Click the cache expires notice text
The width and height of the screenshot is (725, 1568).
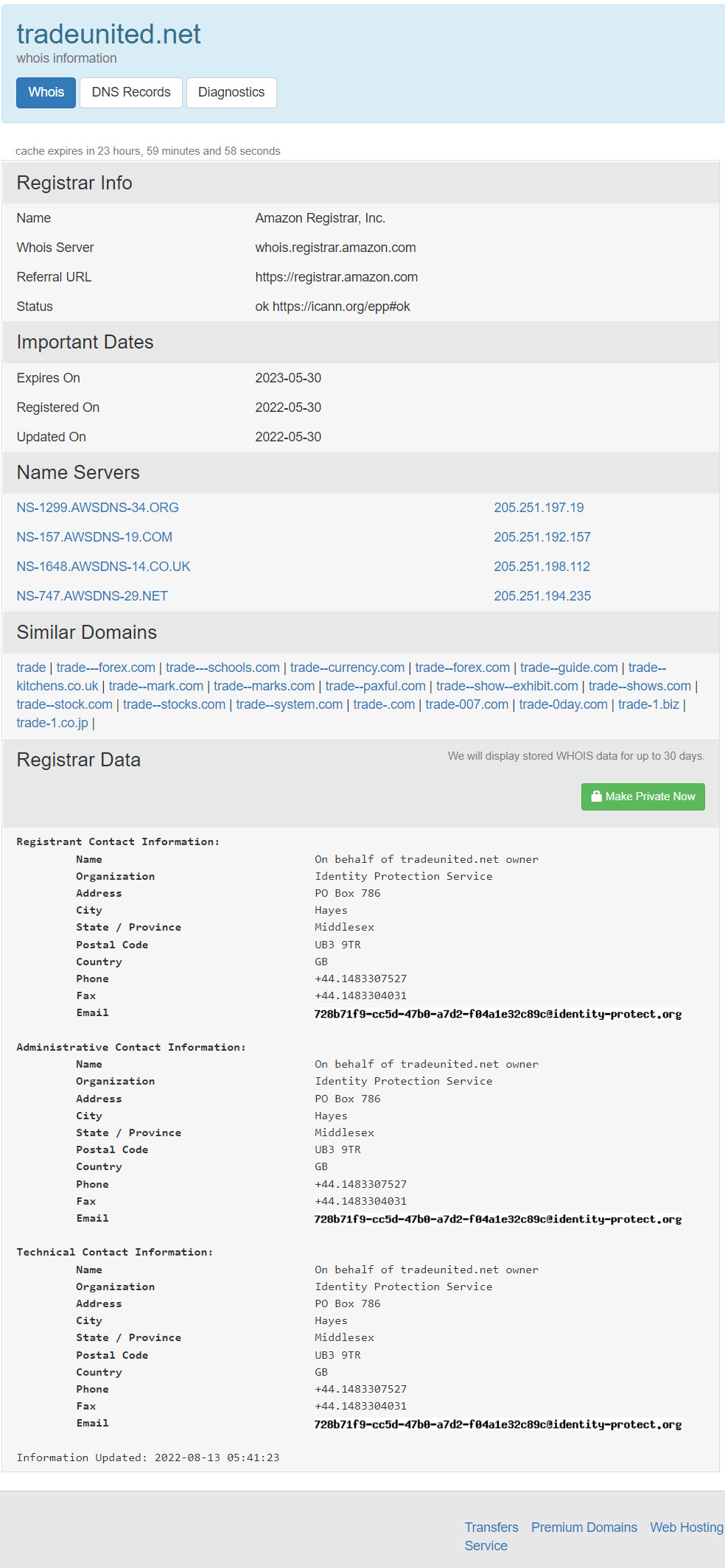pyautogui.click(x=147, y=151)
